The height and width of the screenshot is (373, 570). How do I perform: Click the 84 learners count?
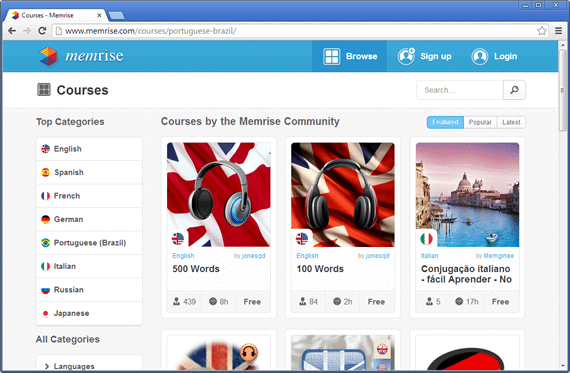point(313,302)
